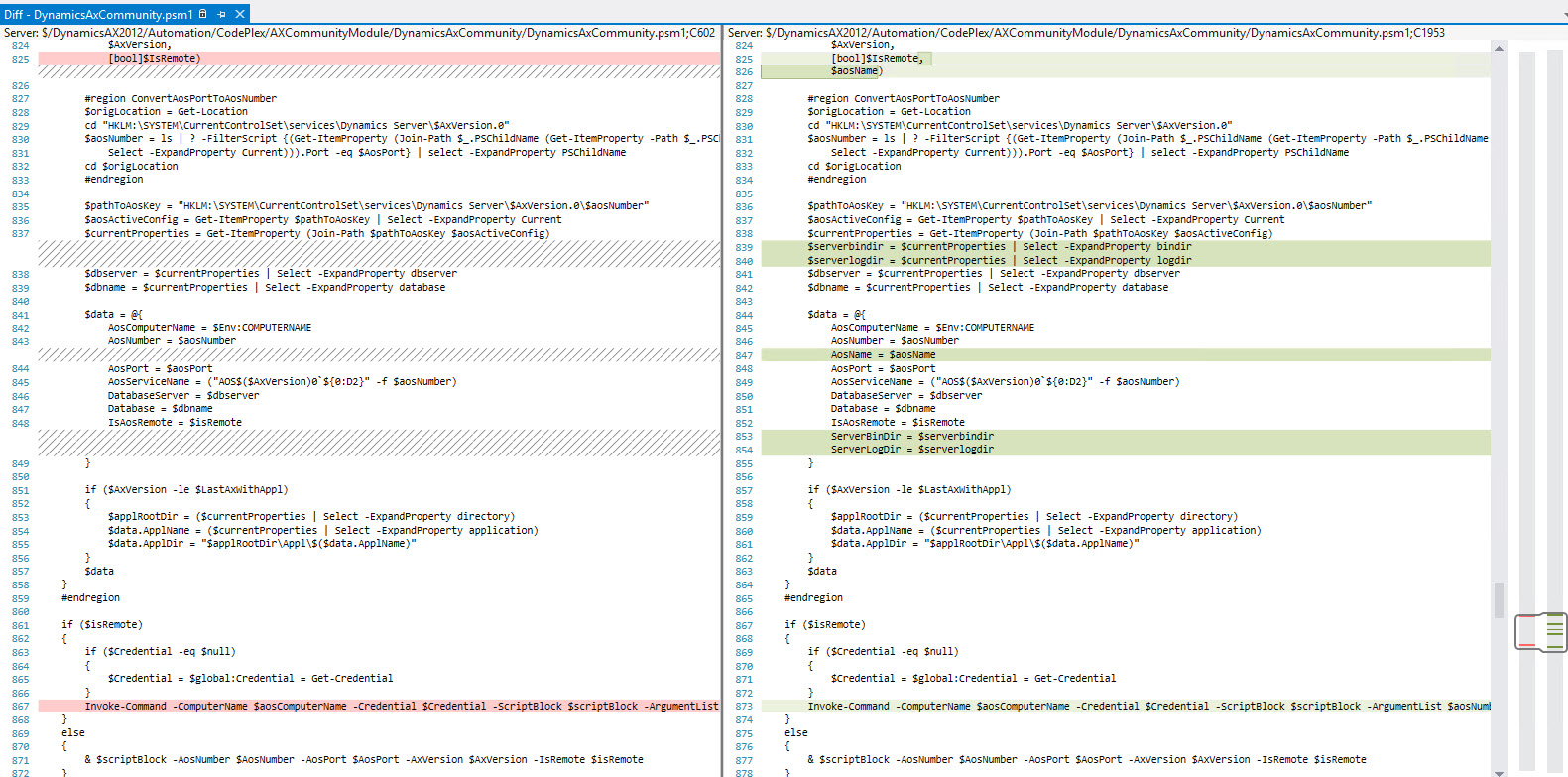Click the added AosName = $aosName line
The width and height of the screenshot is (1568, 777).
pos(883,354)
